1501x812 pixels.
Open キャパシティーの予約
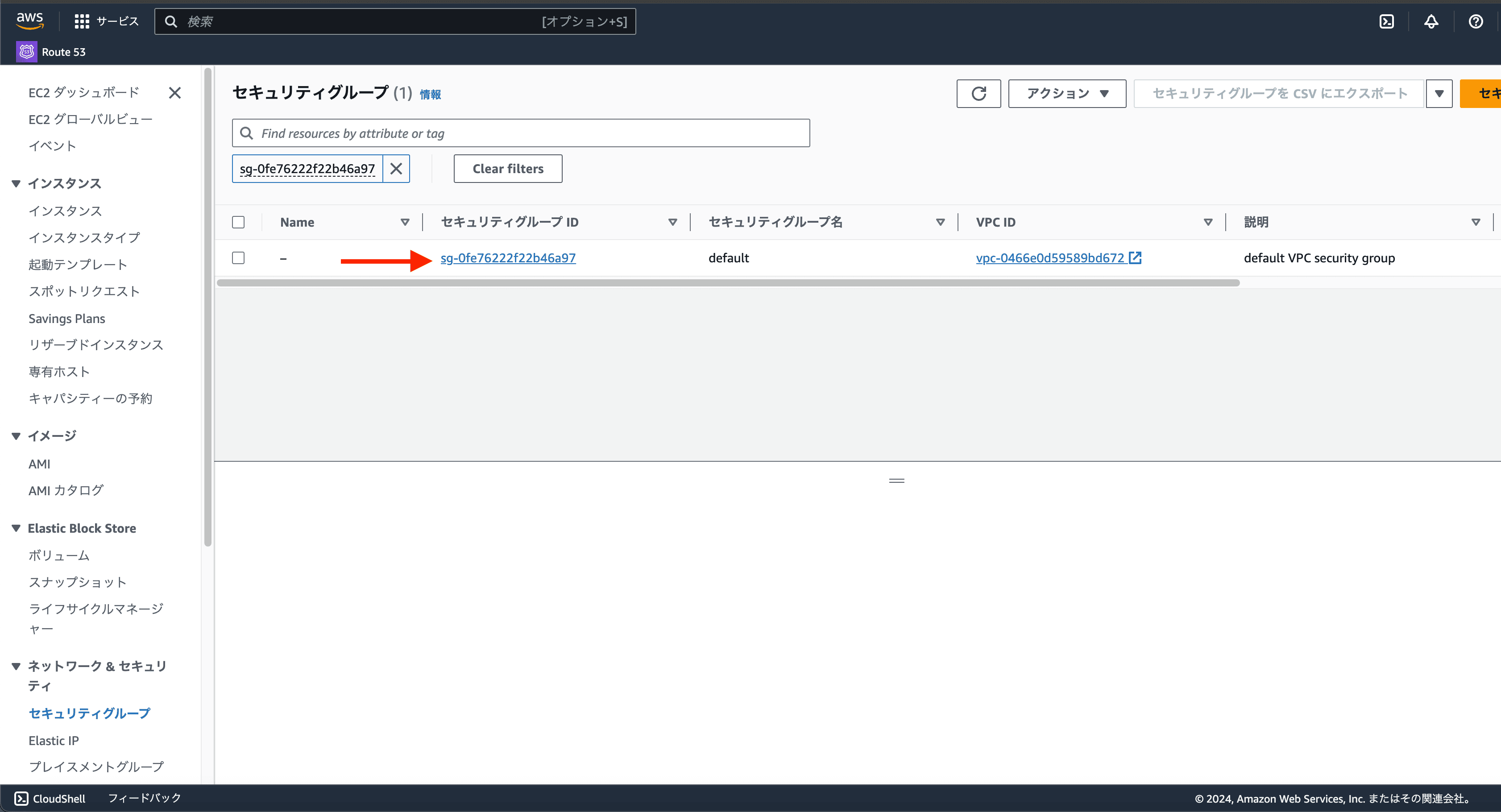(x=90, y=398)
